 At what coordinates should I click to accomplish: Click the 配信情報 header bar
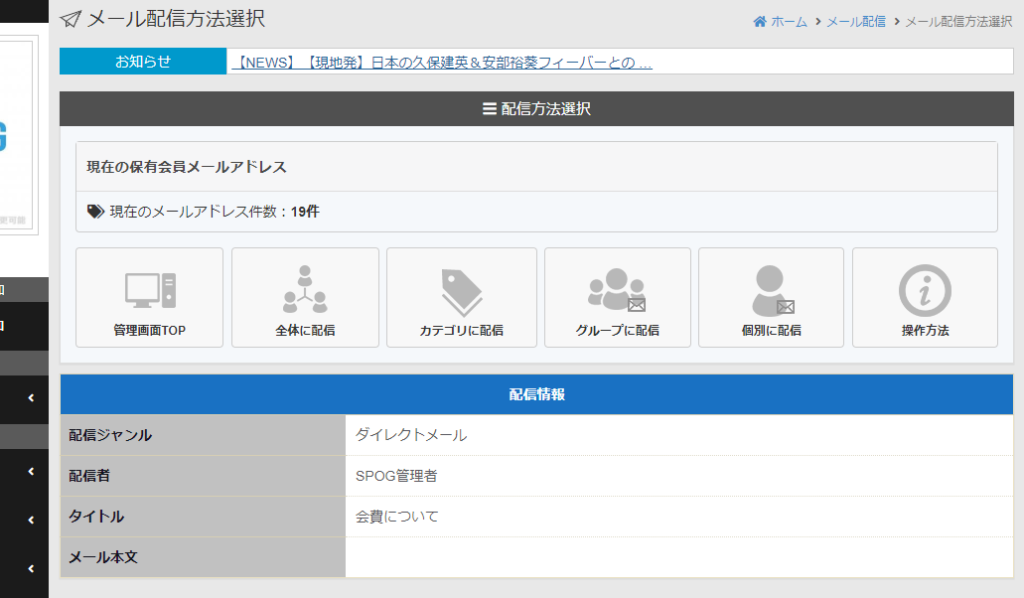click(536, 394)
